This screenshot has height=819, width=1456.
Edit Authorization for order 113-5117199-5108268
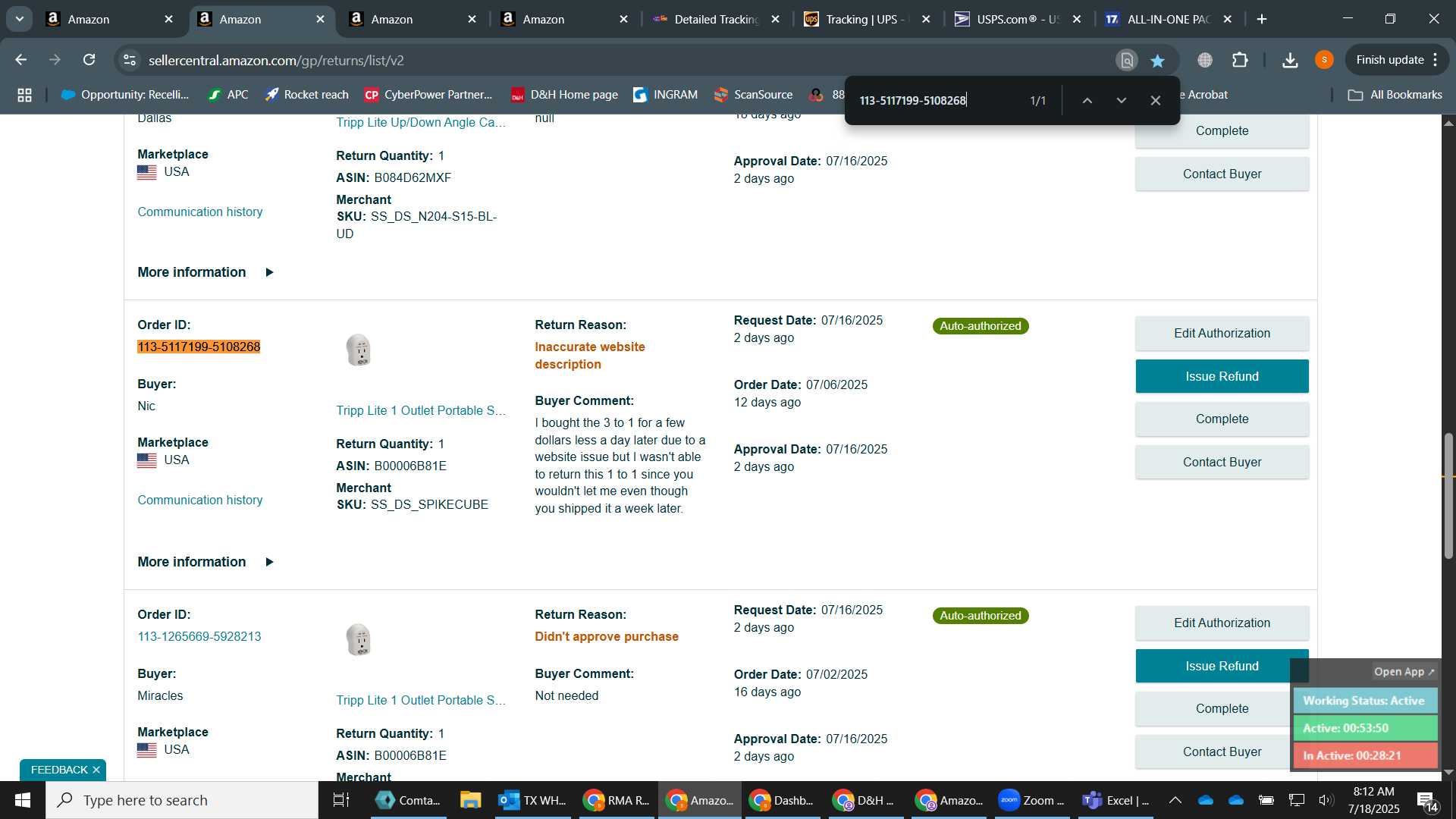tap(1222, 333)
